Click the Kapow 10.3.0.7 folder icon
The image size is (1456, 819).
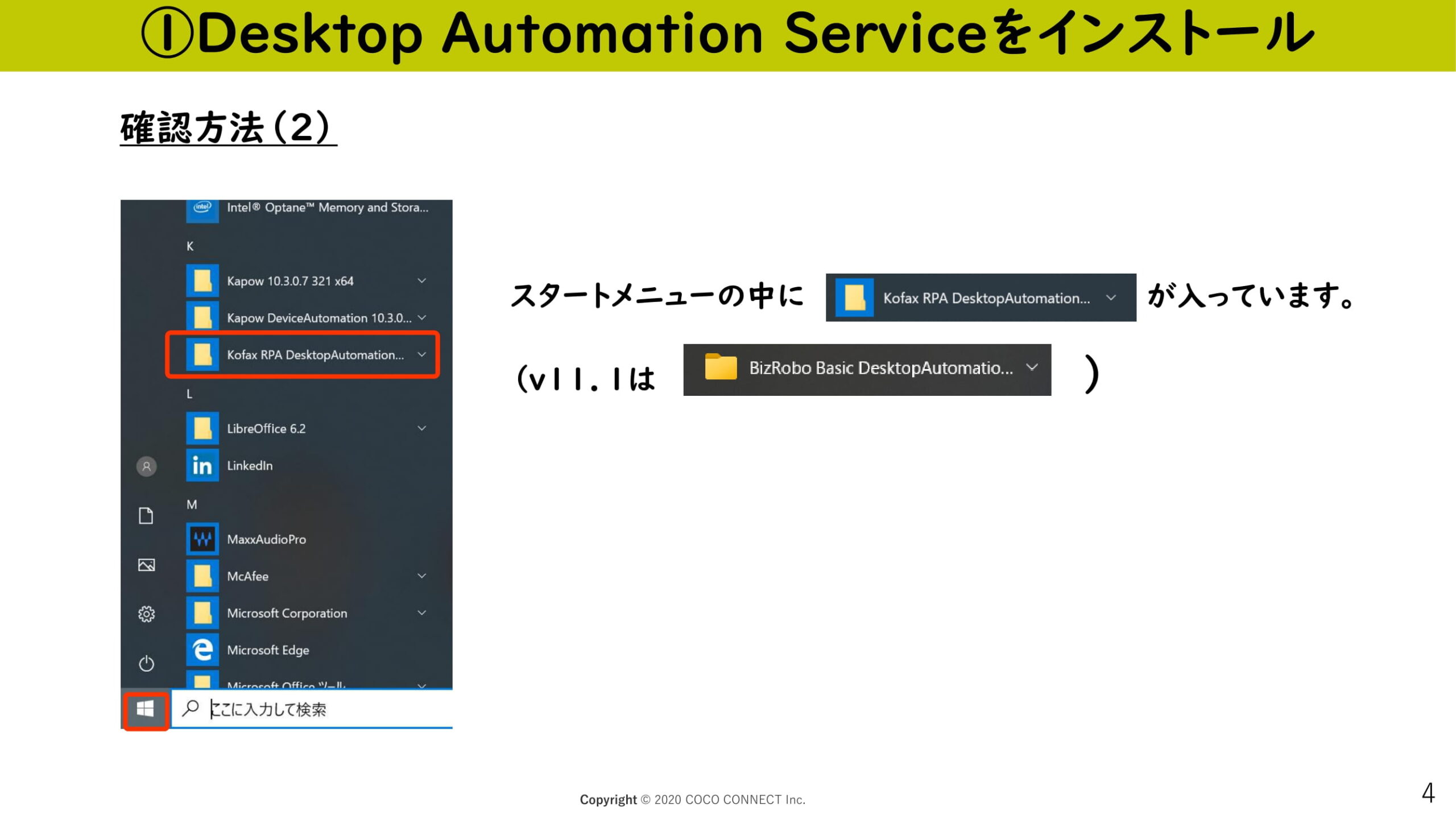point(202,281)
